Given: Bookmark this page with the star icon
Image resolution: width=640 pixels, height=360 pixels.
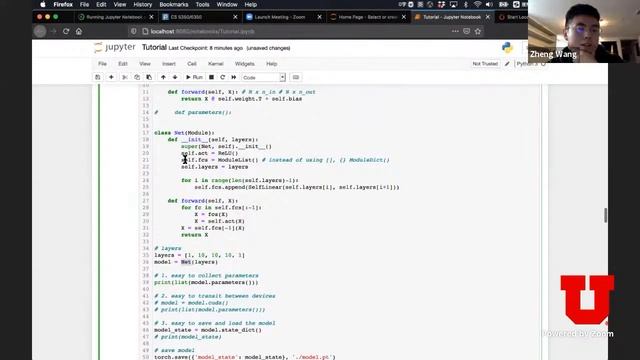Looking at the screenshot, I should pos(478,31).
